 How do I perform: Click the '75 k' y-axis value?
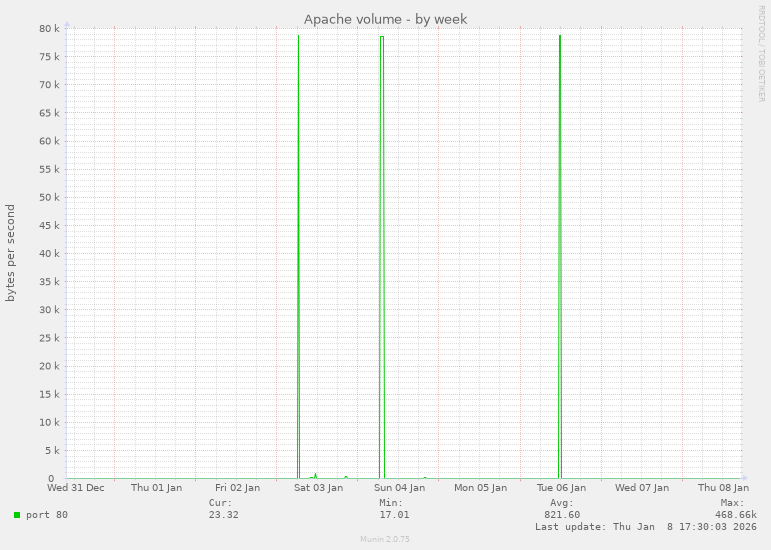click(50, 57)
